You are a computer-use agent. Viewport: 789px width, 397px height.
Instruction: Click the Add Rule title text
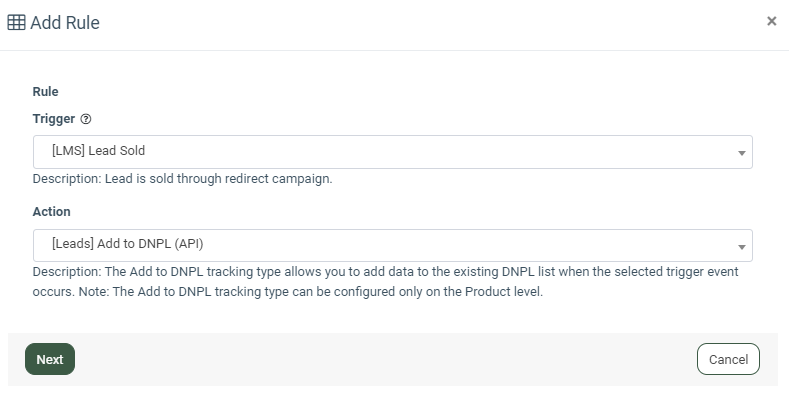pyautogui.click(x=65, y=23)
